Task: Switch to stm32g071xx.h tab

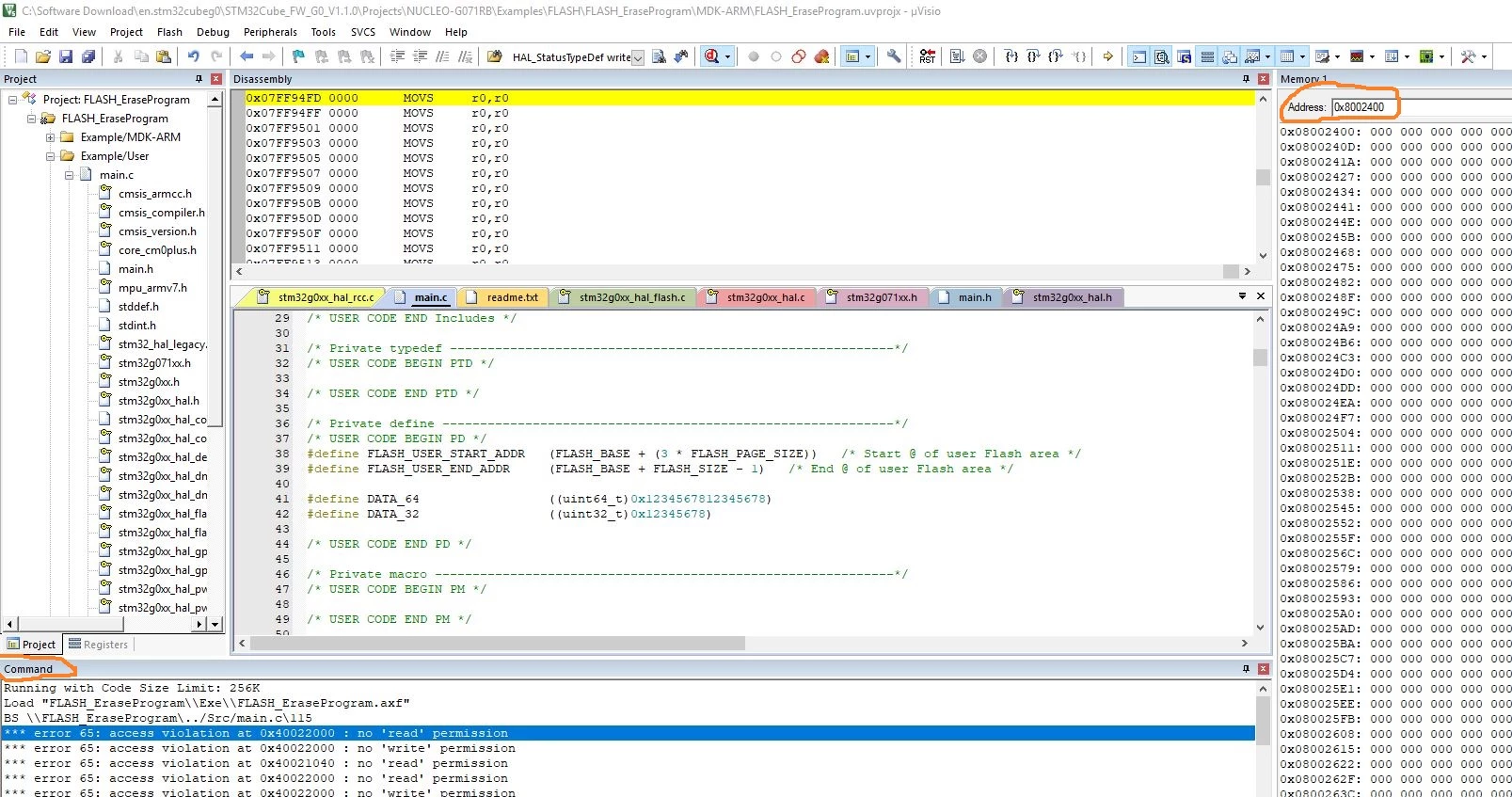Action: click(x=873, y=297)
